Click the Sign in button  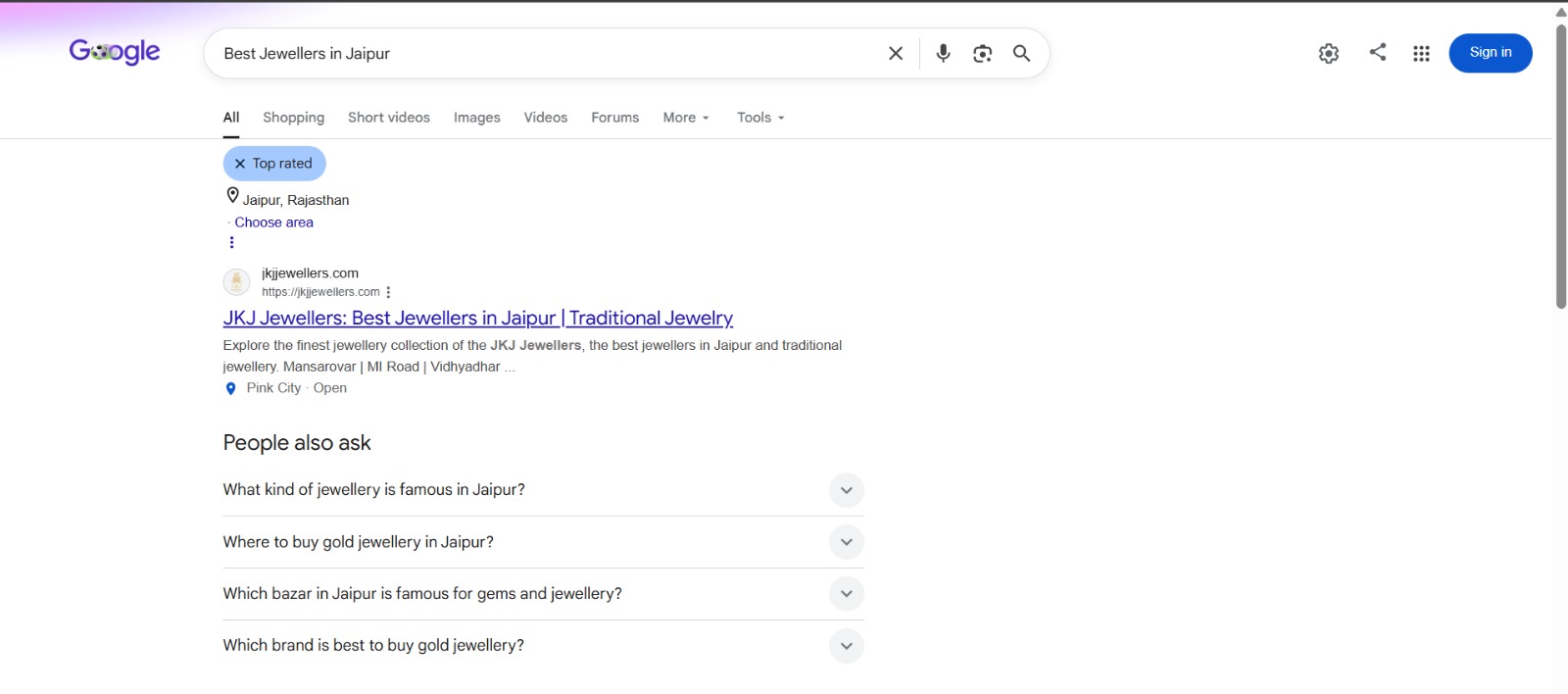[1491, 53]
